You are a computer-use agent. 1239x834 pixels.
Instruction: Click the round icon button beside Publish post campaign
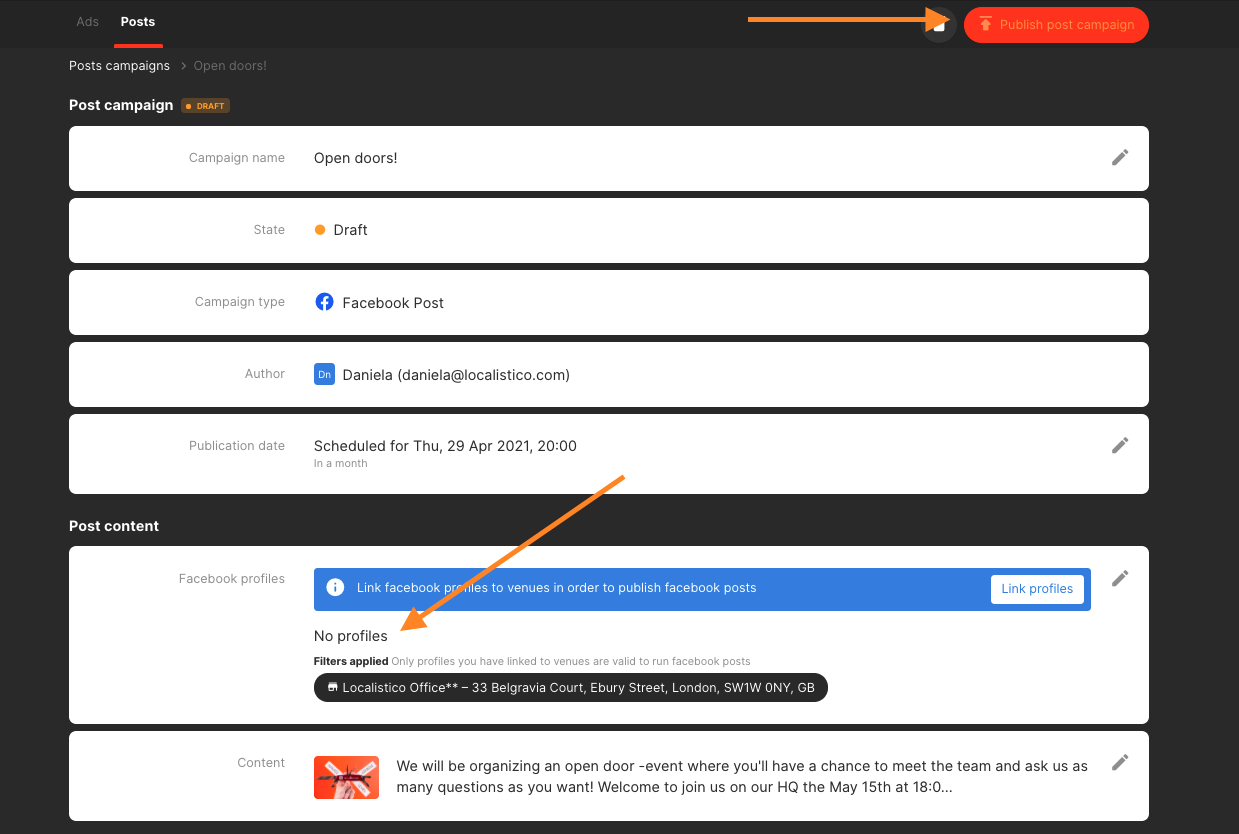(939, 25)
